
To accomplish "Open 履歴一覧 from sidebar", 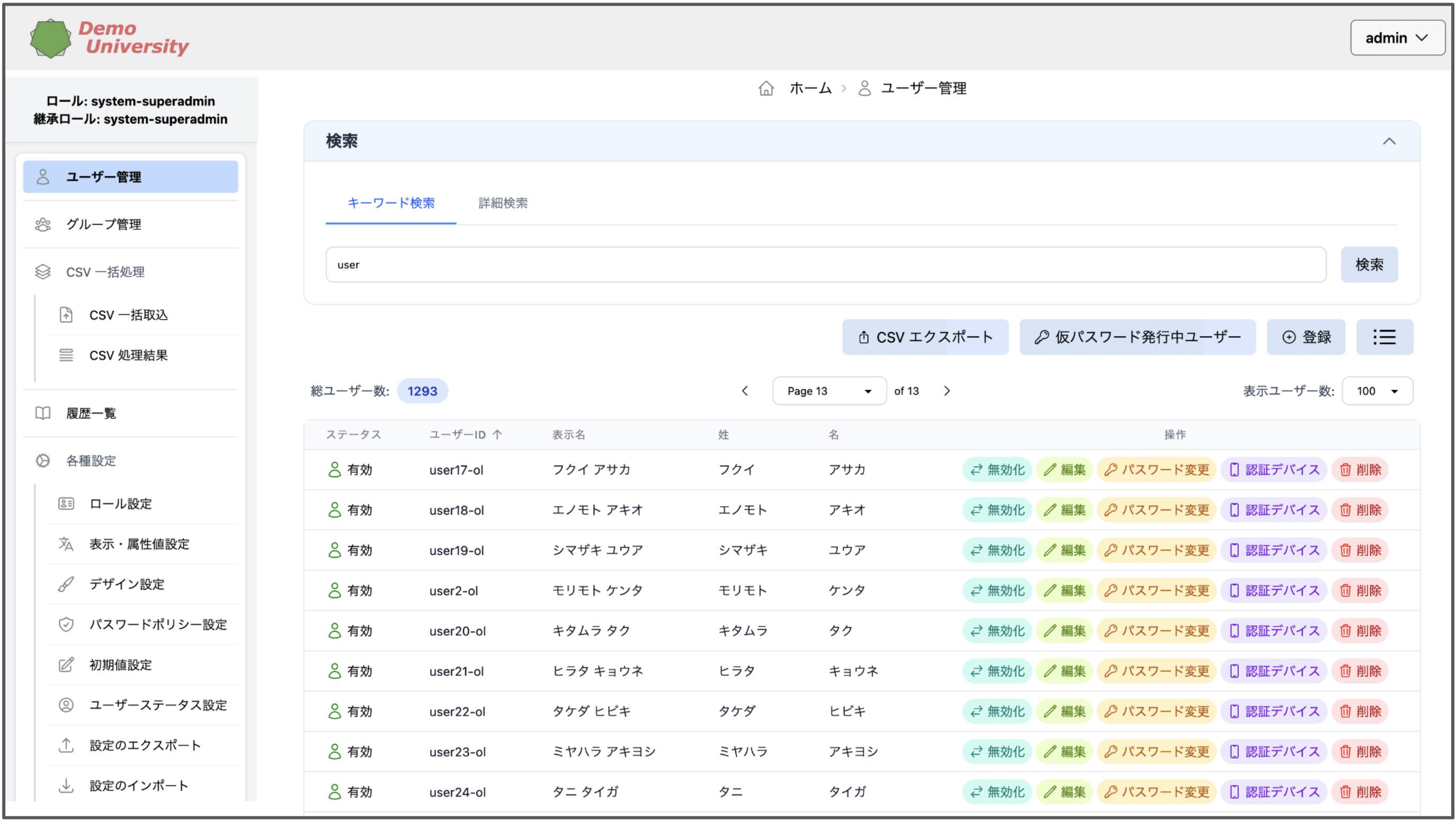I will coord(91,413).
